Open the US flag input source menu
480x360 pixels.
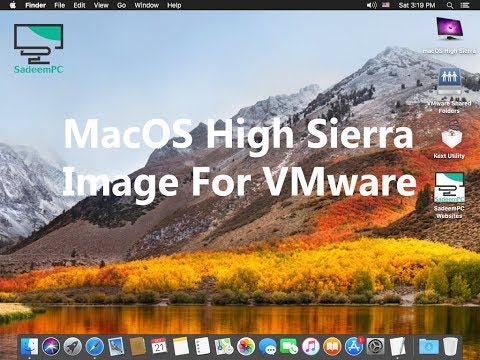coord(386,5)
